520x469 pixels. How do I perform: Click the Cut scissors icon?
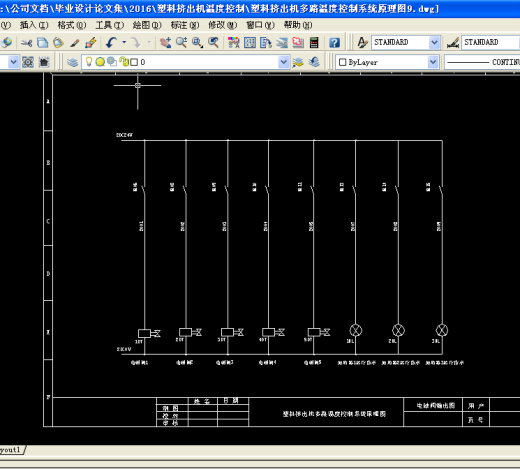pyautogui.click(x=26, y=43)
